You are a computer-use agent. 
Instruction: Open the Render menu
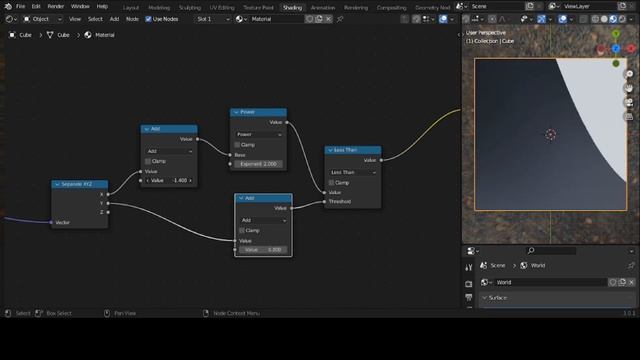[56, 7]
